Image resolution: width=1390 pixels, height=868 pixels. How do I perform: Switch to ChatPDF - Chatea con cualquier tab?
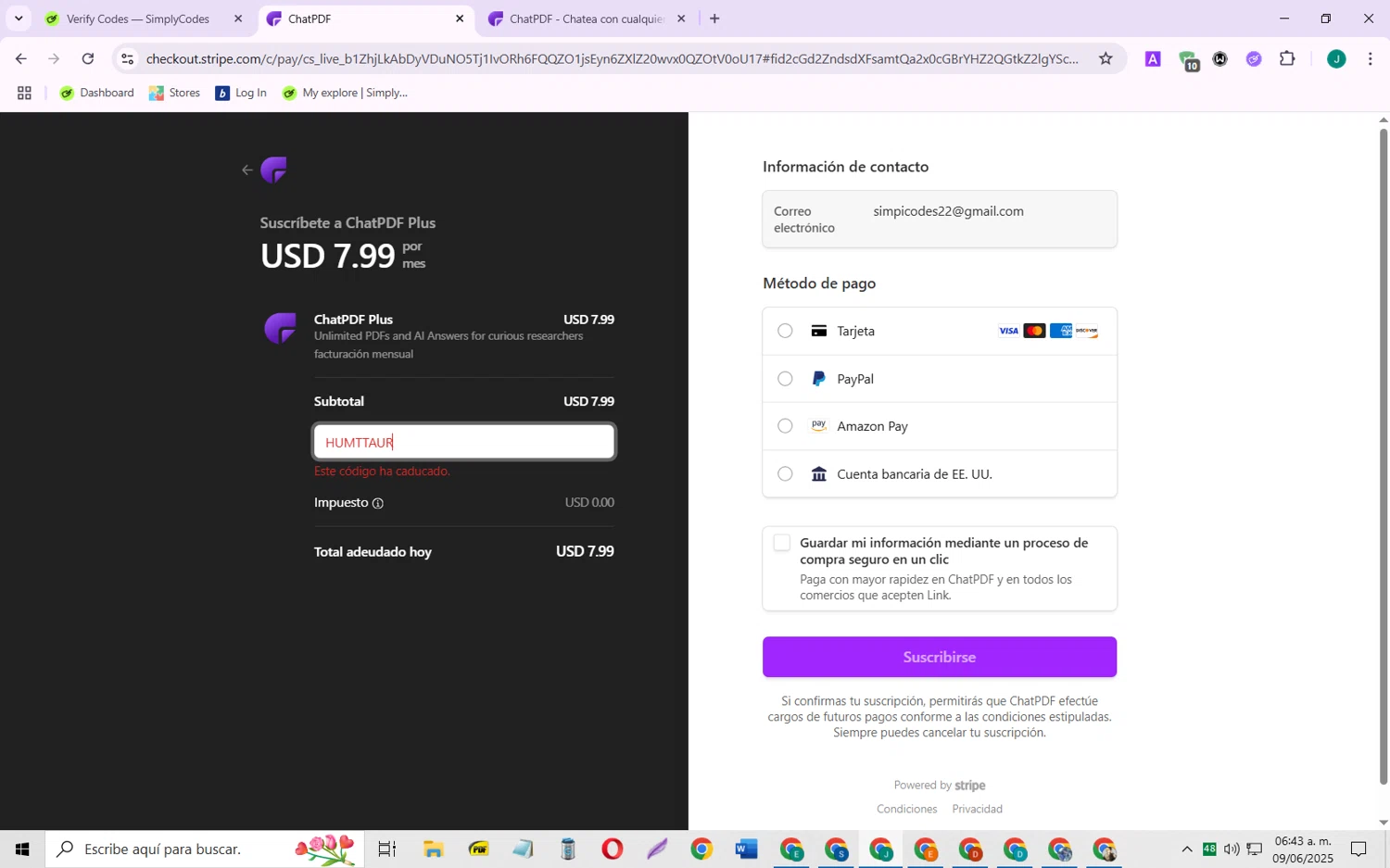tap(588, 19)
